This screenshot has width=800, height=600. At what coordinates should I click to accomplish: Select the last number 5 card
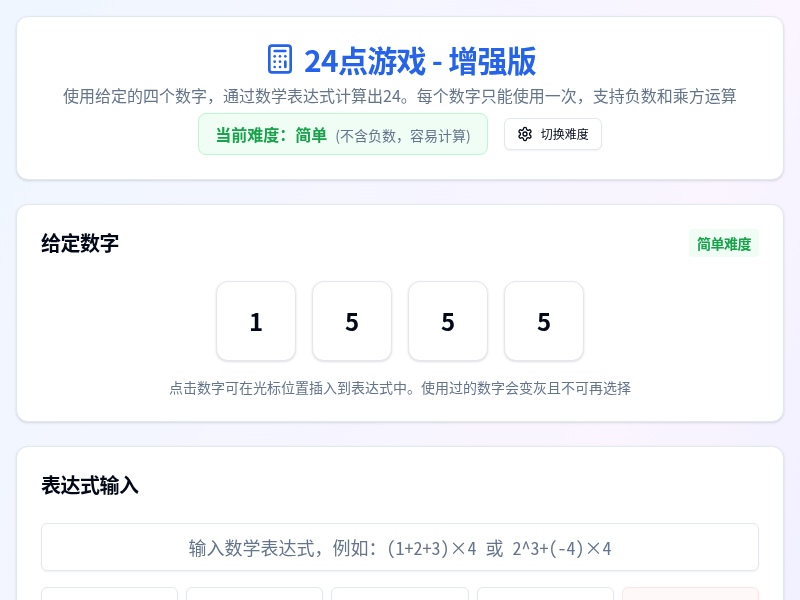[x=544, y=321]
